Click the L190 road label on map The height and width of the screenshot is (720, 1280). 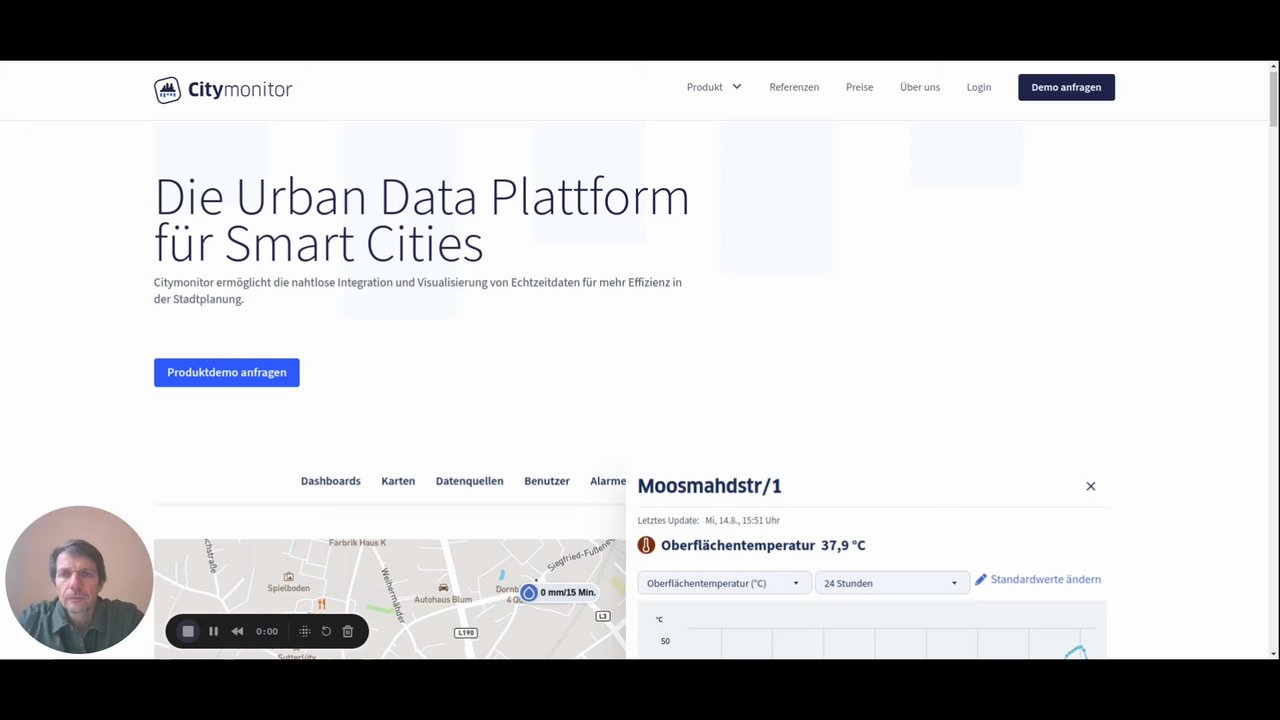click(466, 633)
